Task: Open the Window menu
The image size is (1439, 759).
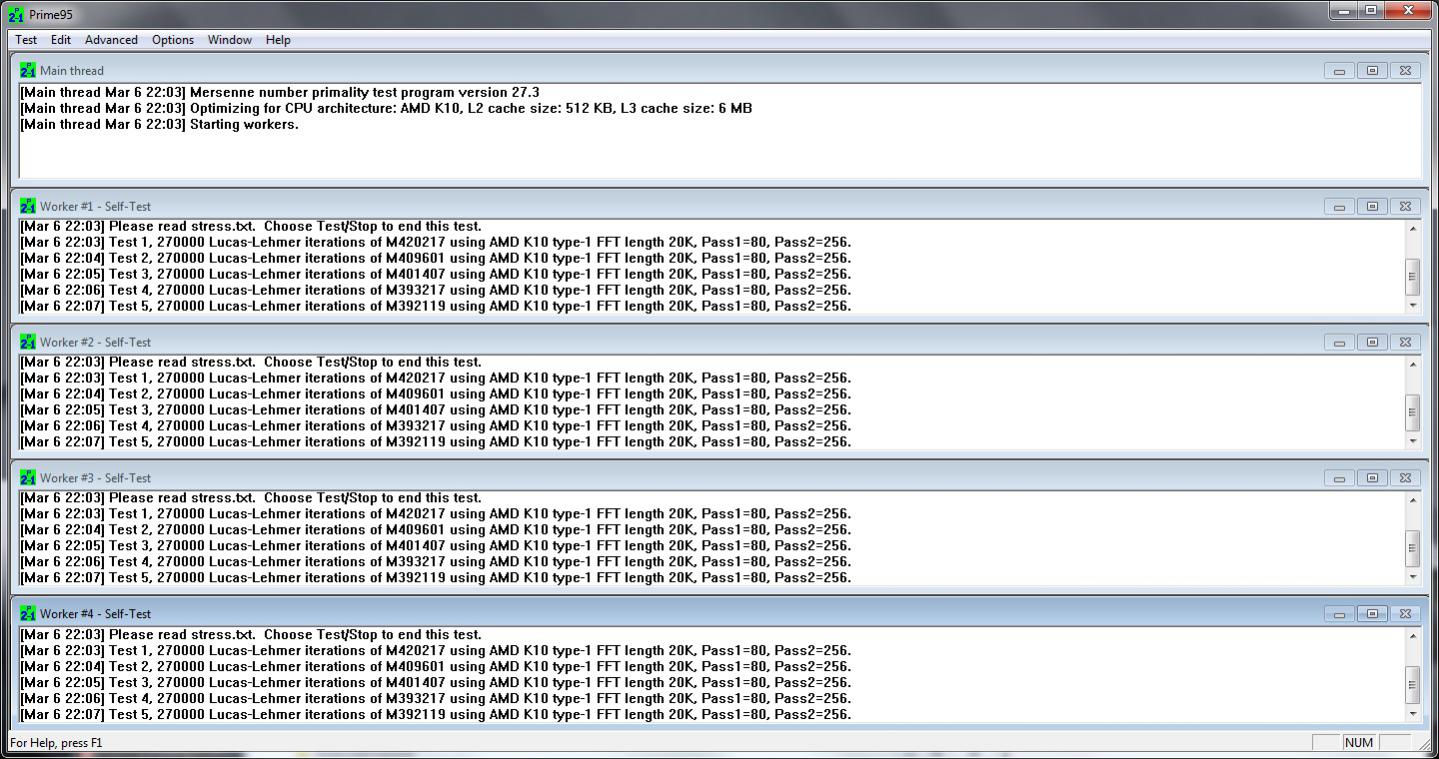Action: [x=230, y=40]
